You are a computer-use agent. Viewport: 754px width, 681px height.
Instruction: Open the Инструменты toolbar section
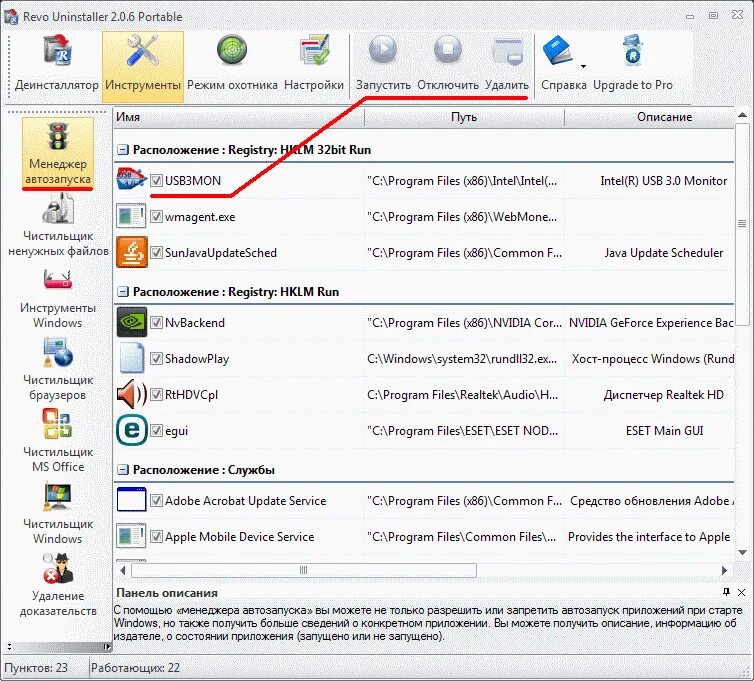pos(143,66)
